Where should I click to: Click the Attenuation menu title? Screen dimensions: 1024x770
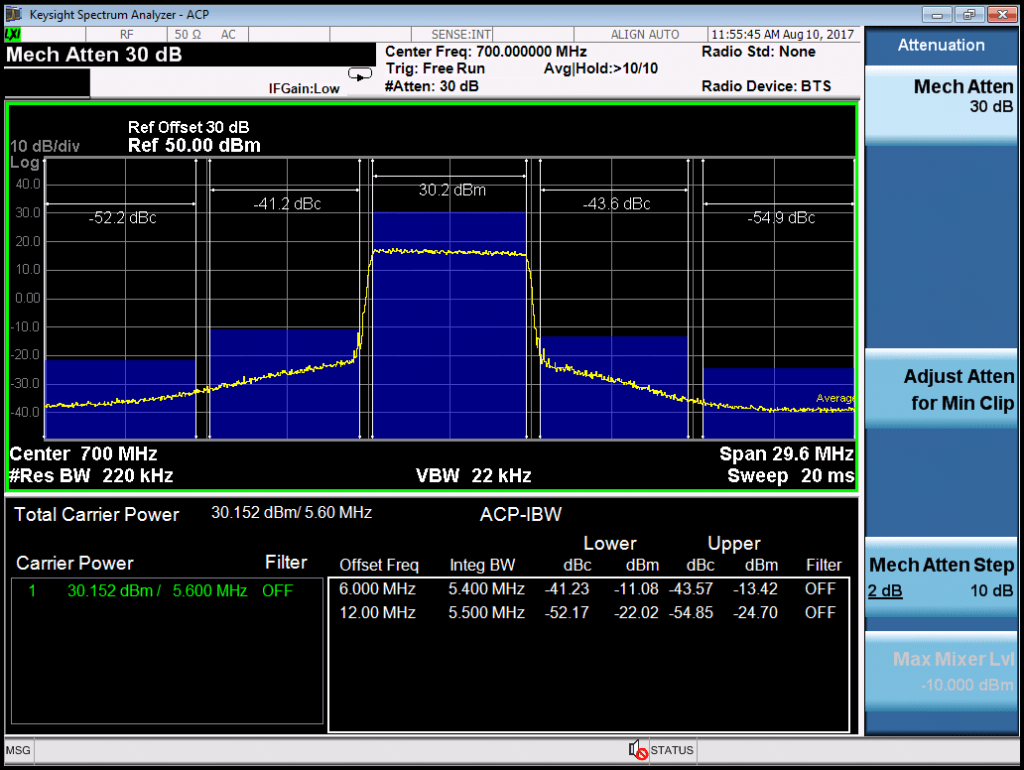pos(941,45)
